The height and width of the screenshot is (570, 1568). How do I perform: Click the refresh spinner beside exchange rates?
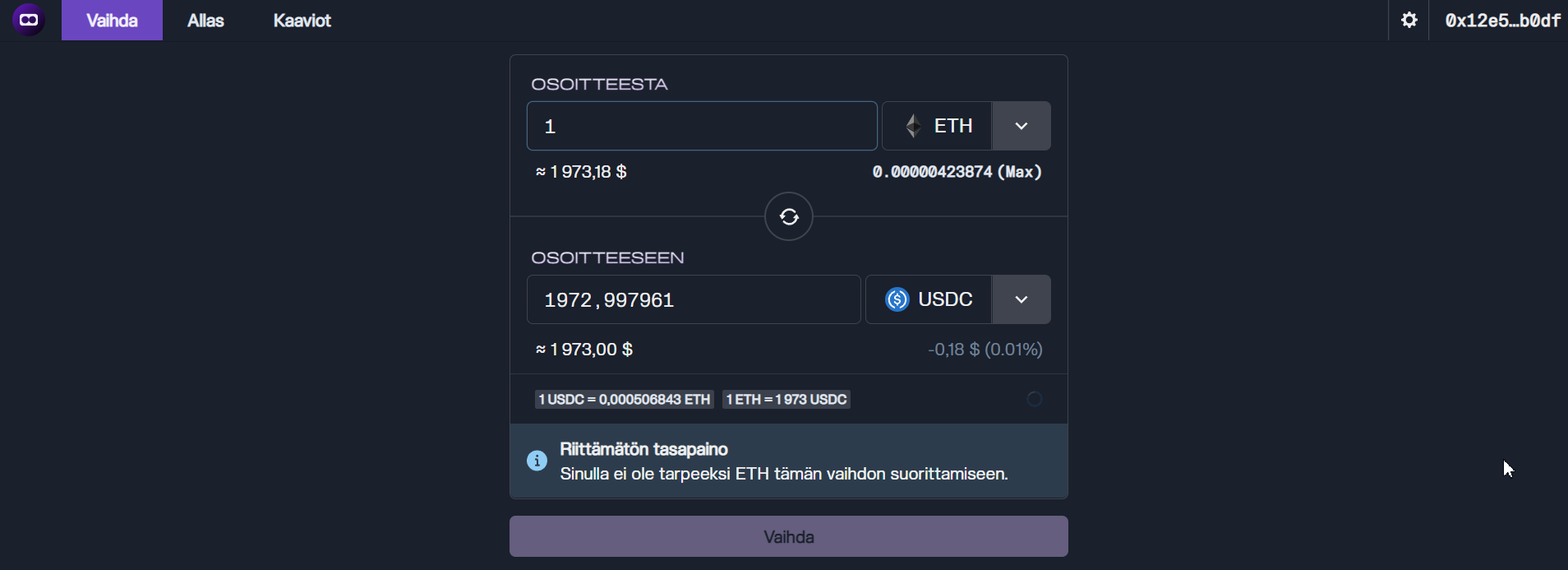[x=1034, y=399]
